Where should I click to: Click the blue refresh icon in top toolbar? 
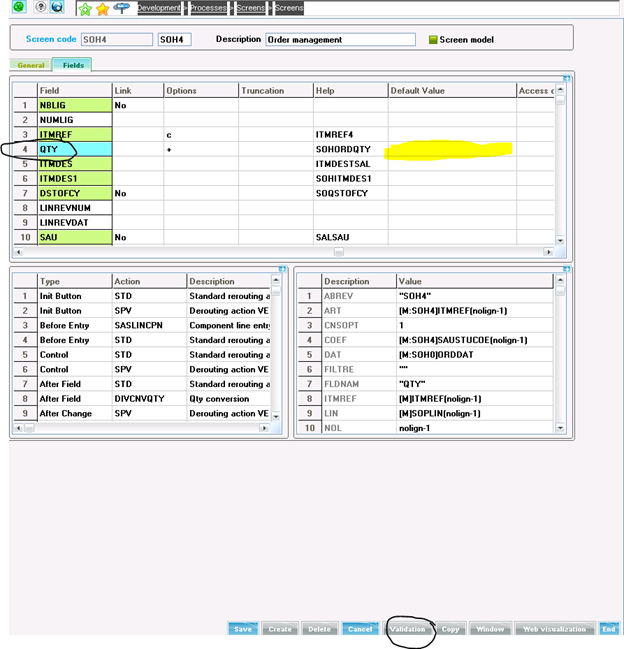[x=57, y=8]
